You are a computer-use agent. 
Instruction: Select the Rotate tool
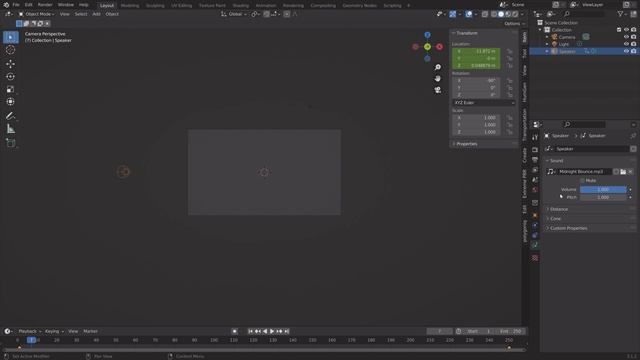(x=11, y=76)
